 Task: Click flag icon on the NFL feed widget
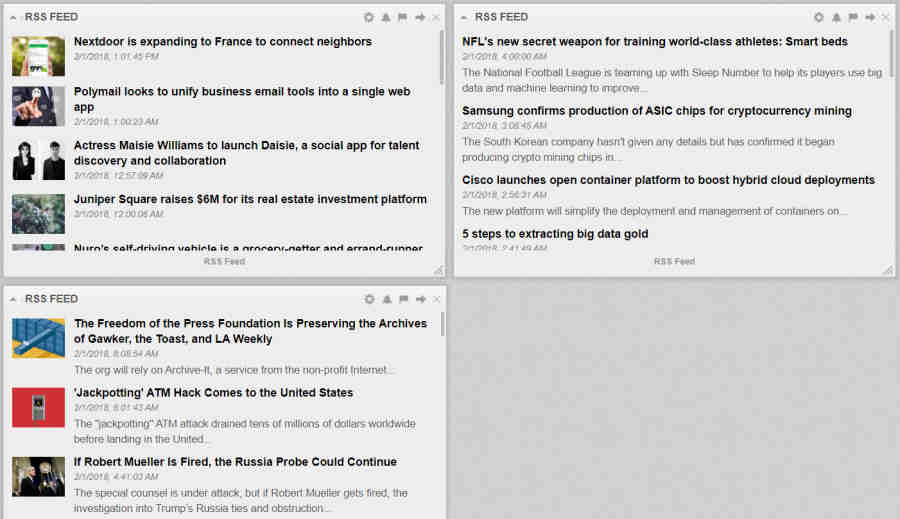(853, 17)
